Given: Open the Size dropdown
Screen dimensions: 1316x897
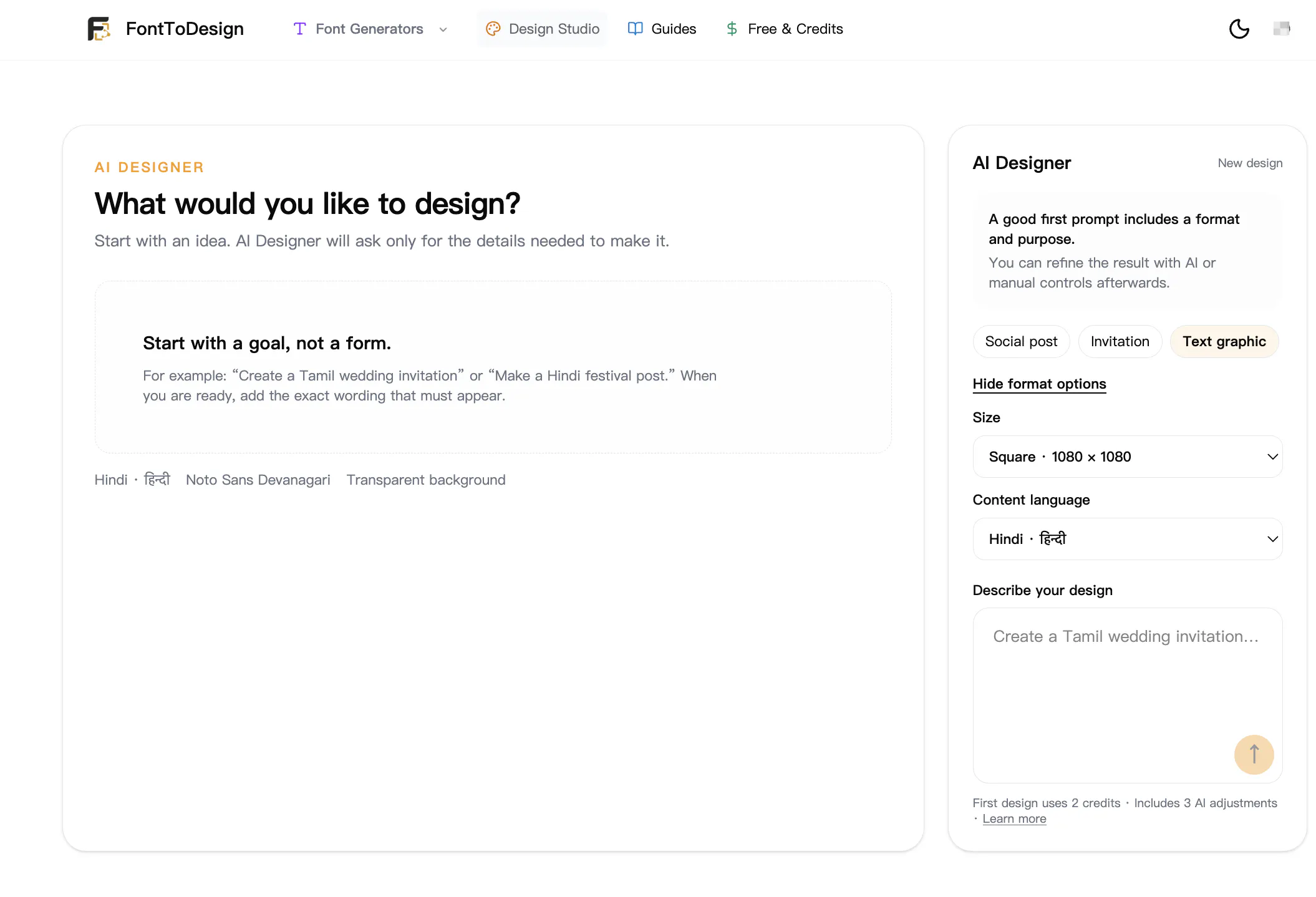Looking at the screenshot, I should pyautogui.click(x=1127, y=457).
